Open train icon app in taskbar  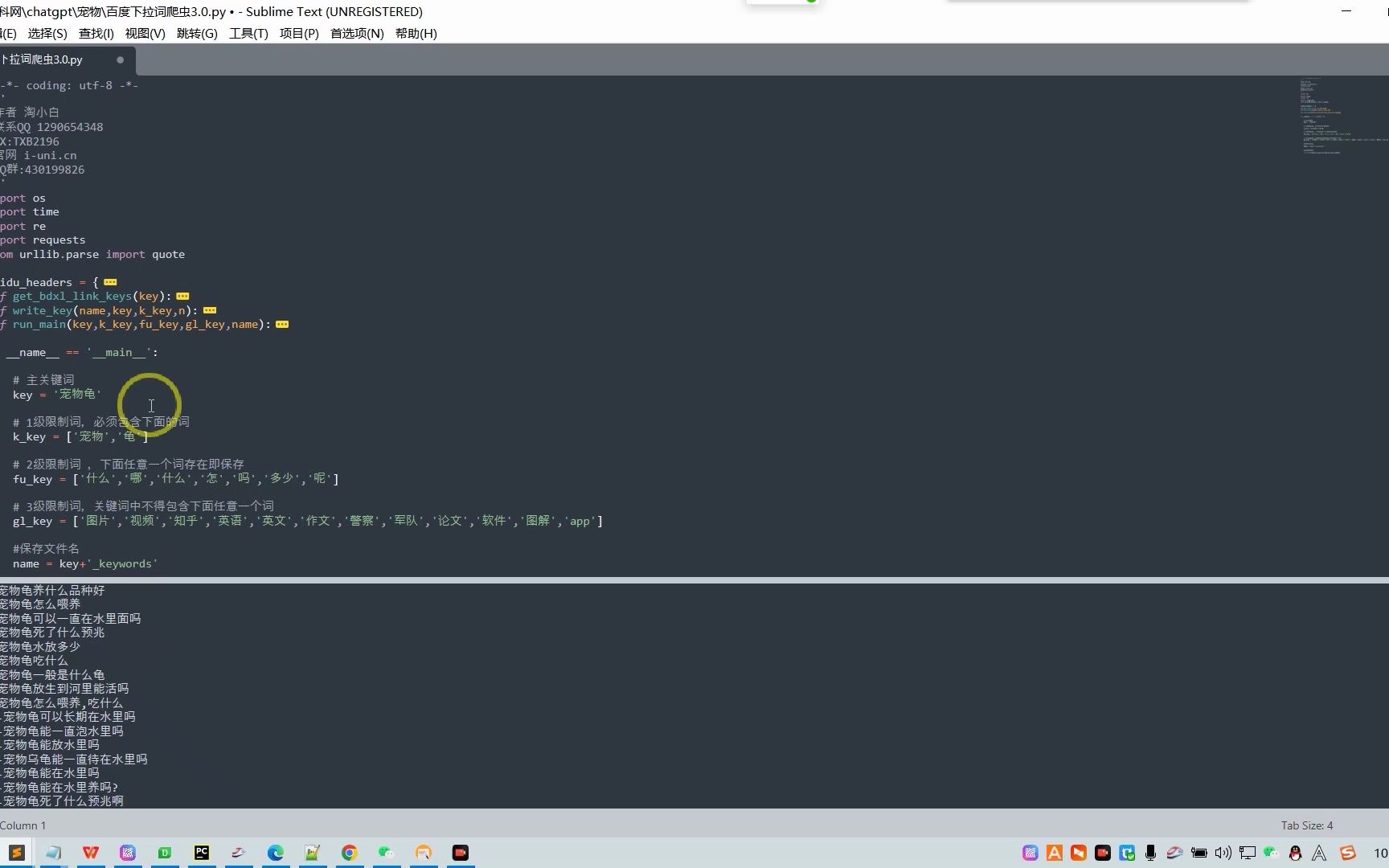pyautogui.click(x=239, y=853)
